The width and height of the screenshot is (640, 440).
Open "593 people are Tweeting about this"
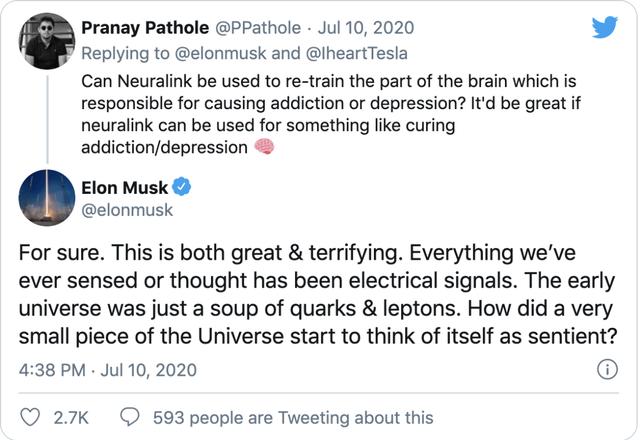tap(293, 418)
